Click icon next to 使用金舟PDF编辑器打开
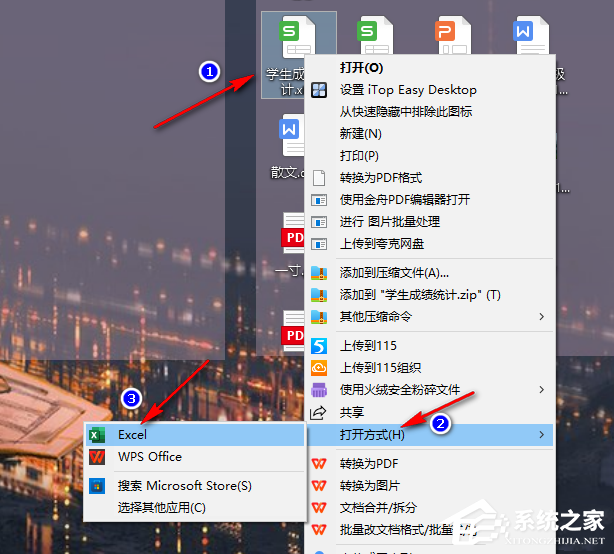The width and height of the screenshot is (614, 554). click(319, 200)
